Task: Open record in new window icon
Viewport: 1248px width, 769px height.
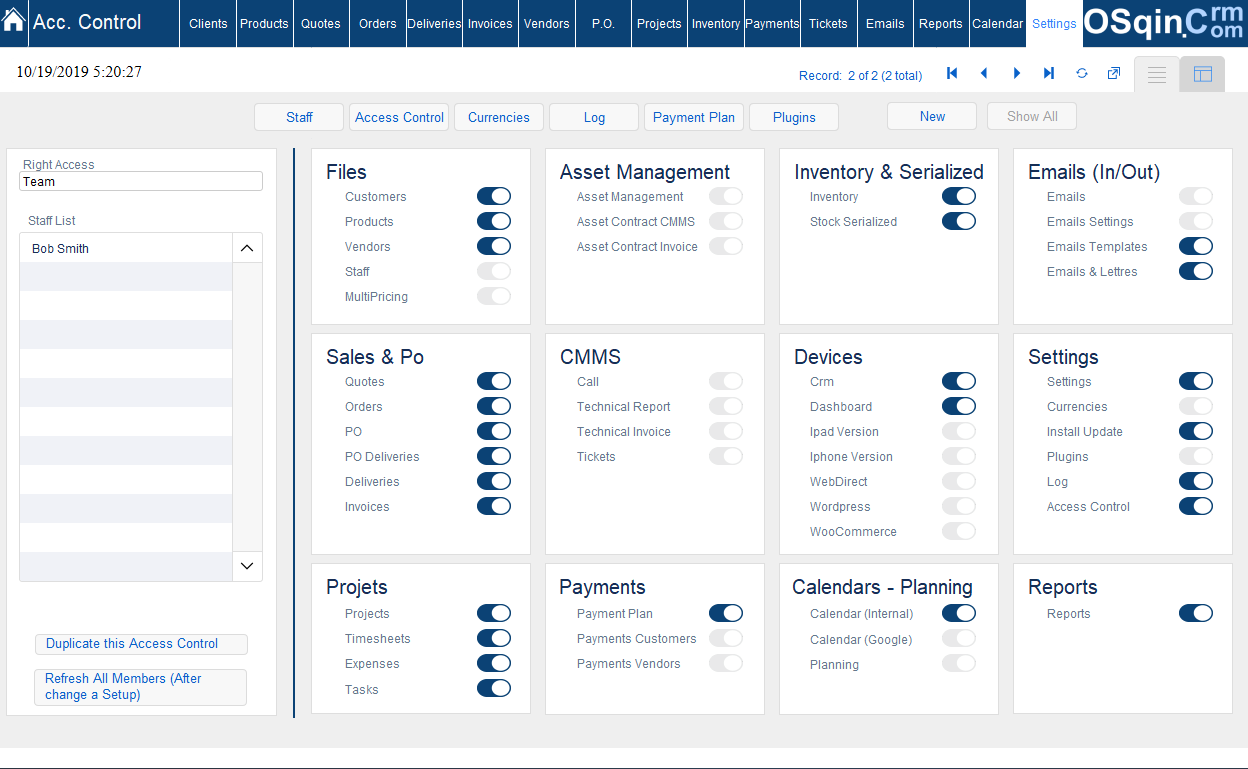Action: [x=1113, y=74]
